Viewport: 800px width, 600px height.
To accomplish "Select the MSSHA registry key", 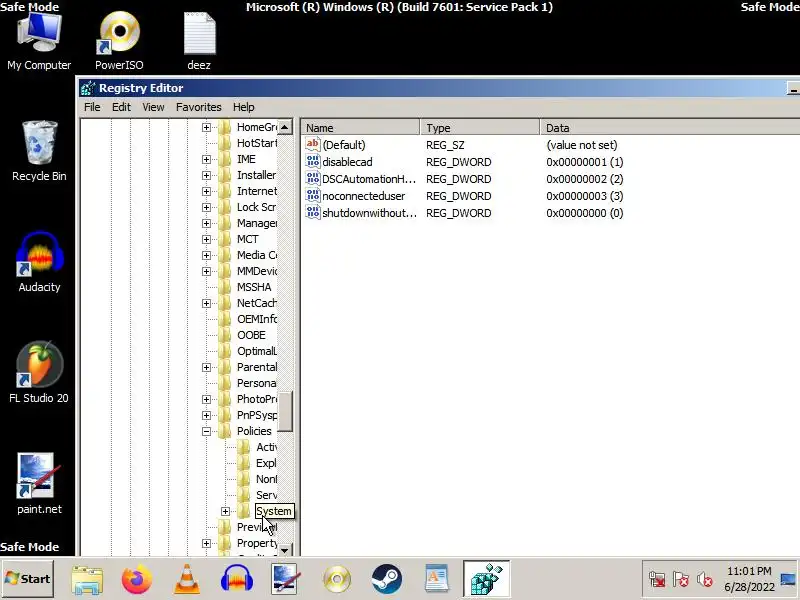I will (x=254, y=287).
